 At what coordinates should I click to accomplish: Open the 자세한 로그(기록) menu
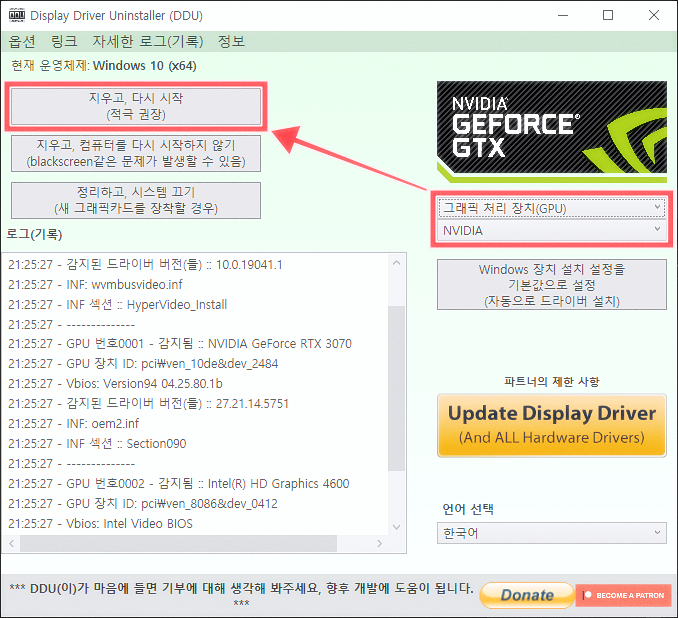[147, 42]
